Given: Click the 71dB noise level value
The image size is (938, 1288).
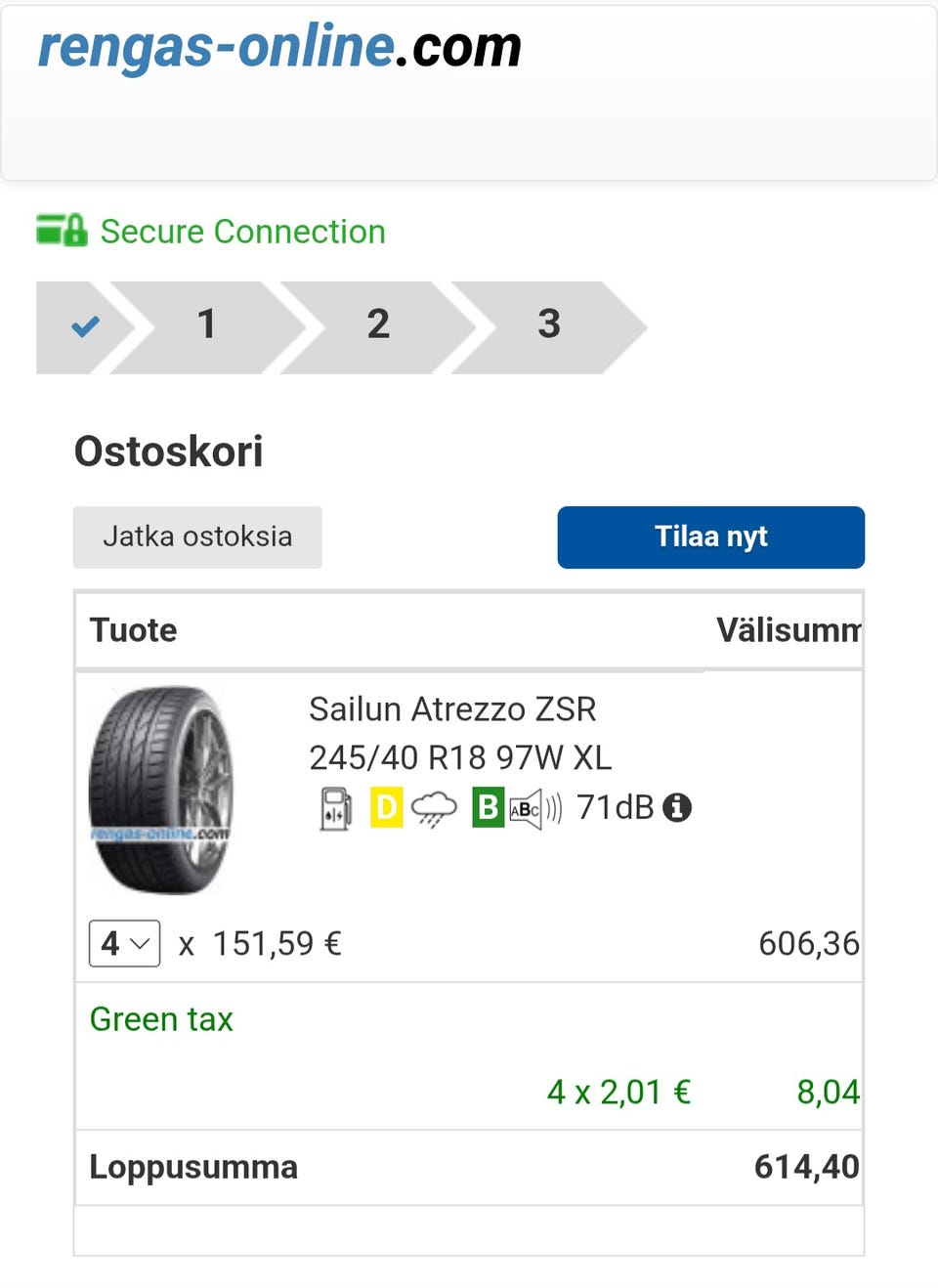Looking at the screenshot, I should point(615,808).
